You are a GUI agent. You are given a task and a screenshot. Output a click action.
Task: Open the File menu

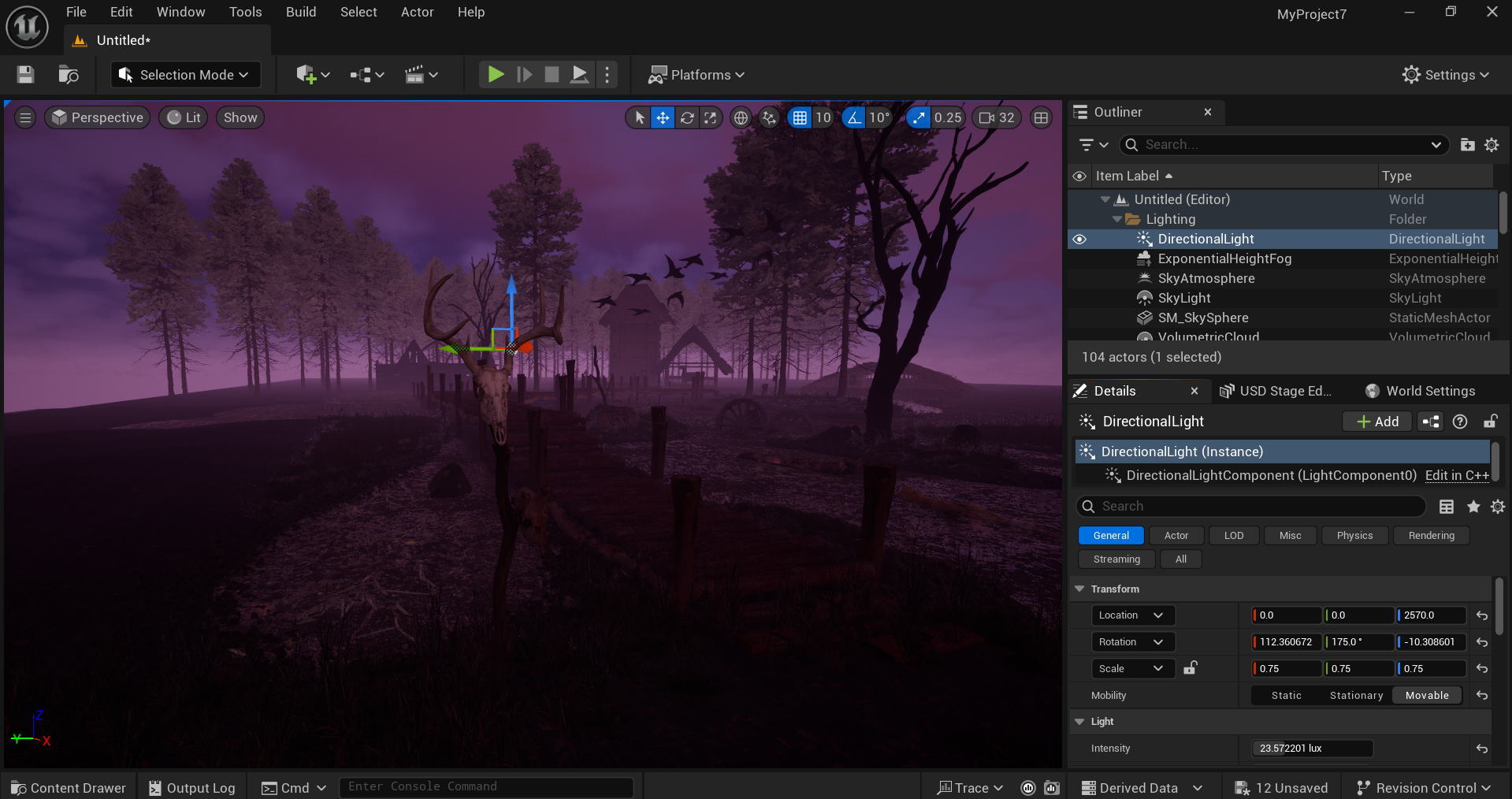pyautogui.click(x=76, y=12)
